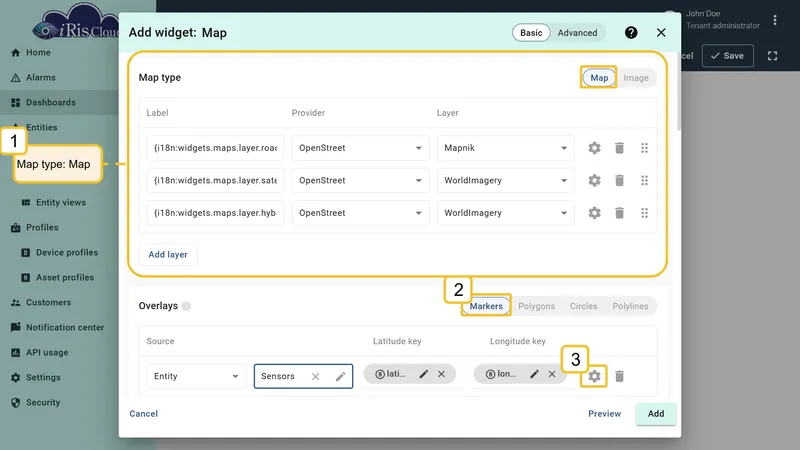Viewport: 800px width, 450px height.
Task: Grab the drag handle of the satellite row
Action: (x=644, y=181)
